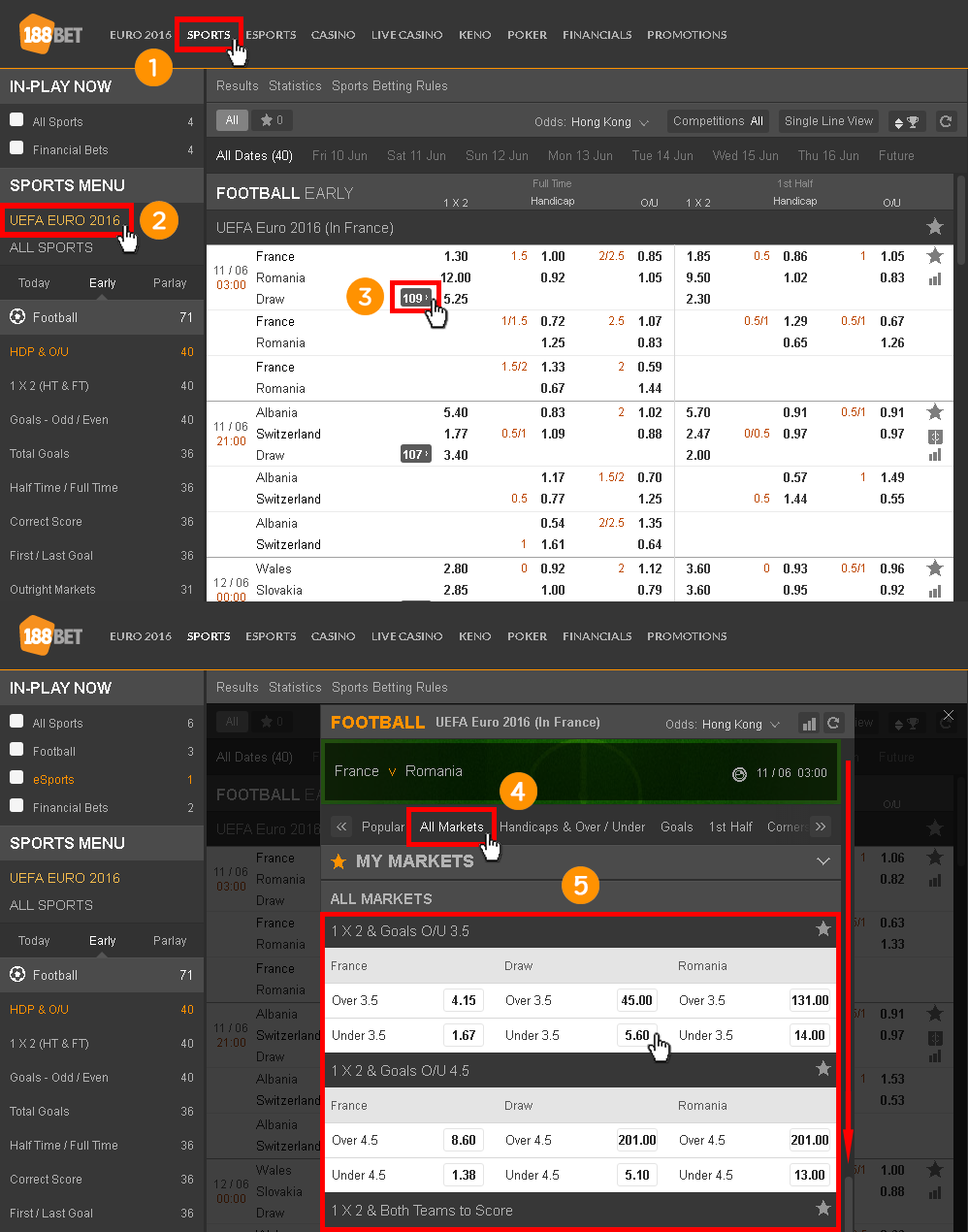The height and width of the screenshot is (1232, 968).
Task: Switch to the Today tab in the lower sidebar
Action: click(34, 941)
